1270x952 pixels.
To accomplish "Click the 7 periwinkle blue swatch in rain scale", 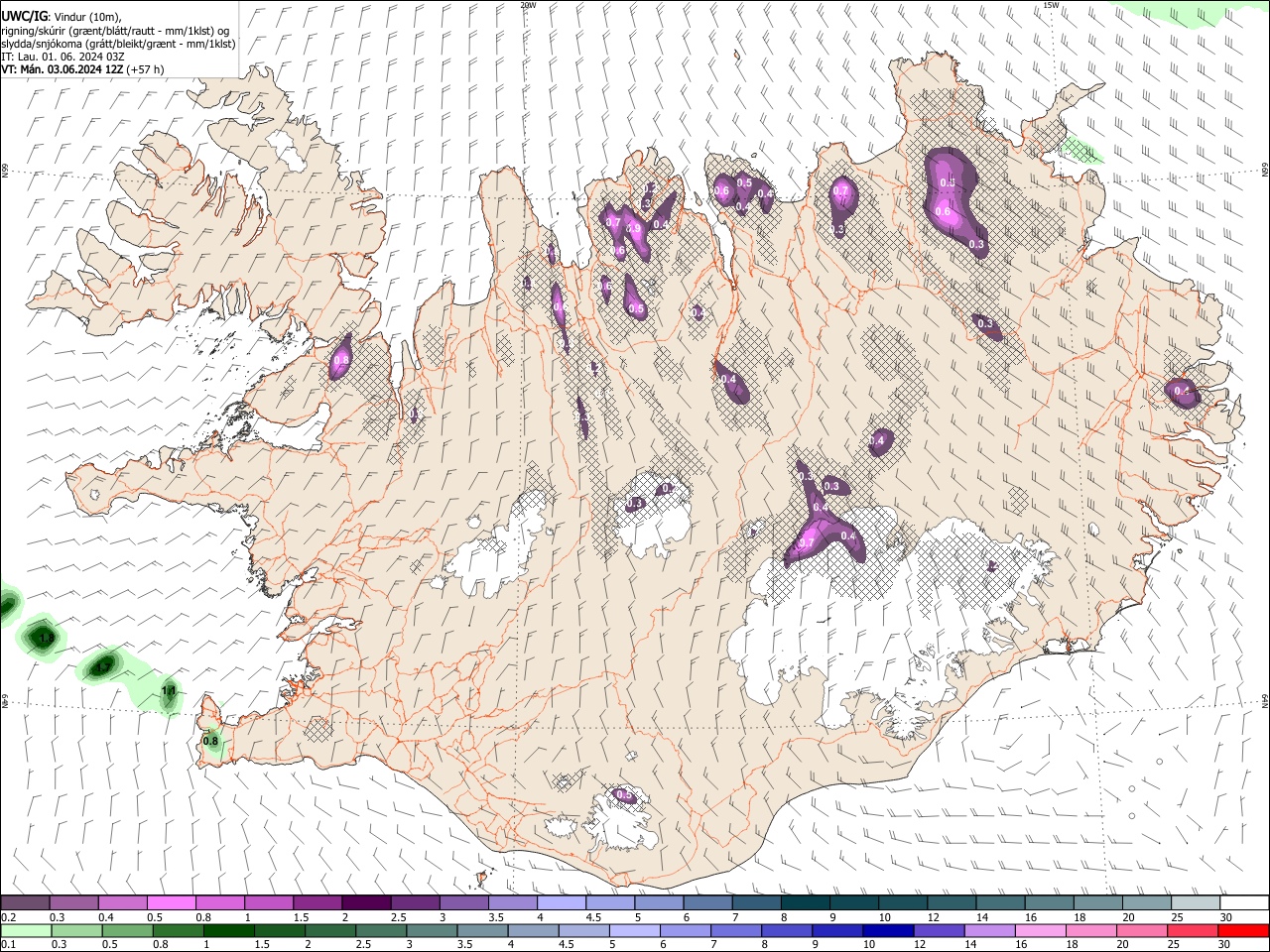I will coord(736,930).
